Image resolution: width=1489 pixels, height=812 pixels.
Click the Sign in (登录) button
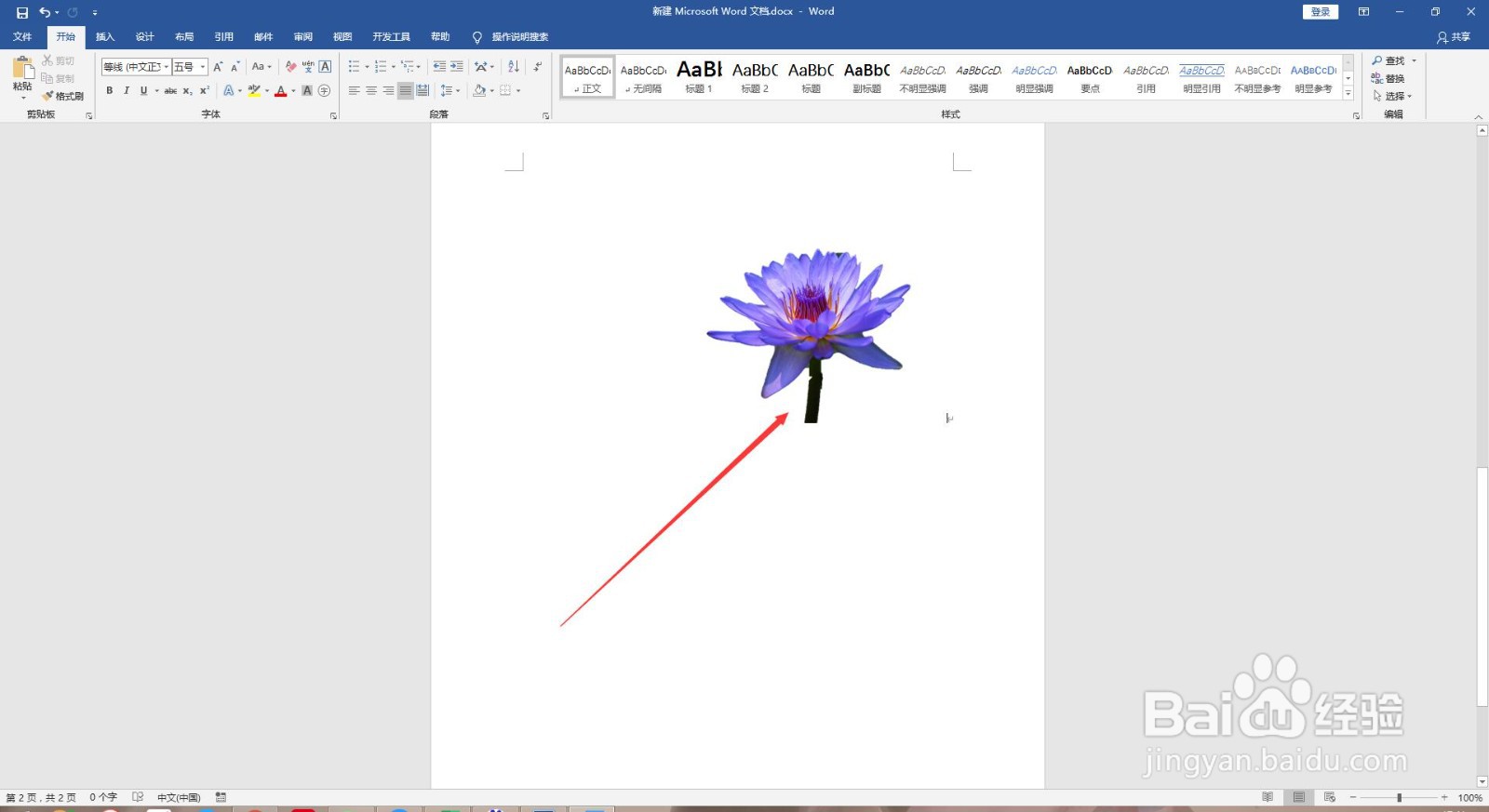pyautogui.click(x=1320, y=12)
